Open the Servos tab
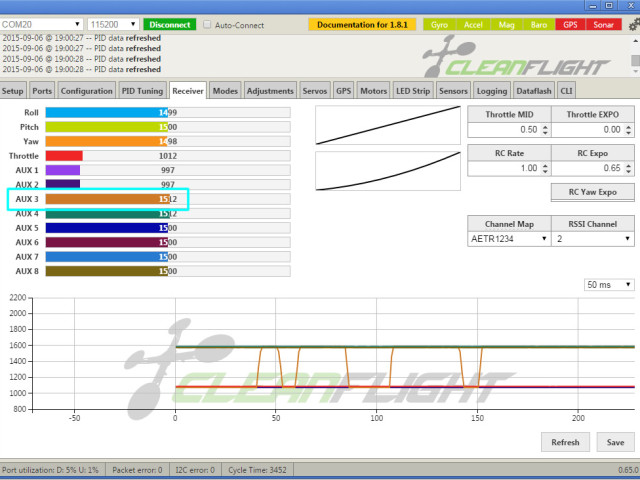The image size is (640, 480). click(x=315, y=91)
